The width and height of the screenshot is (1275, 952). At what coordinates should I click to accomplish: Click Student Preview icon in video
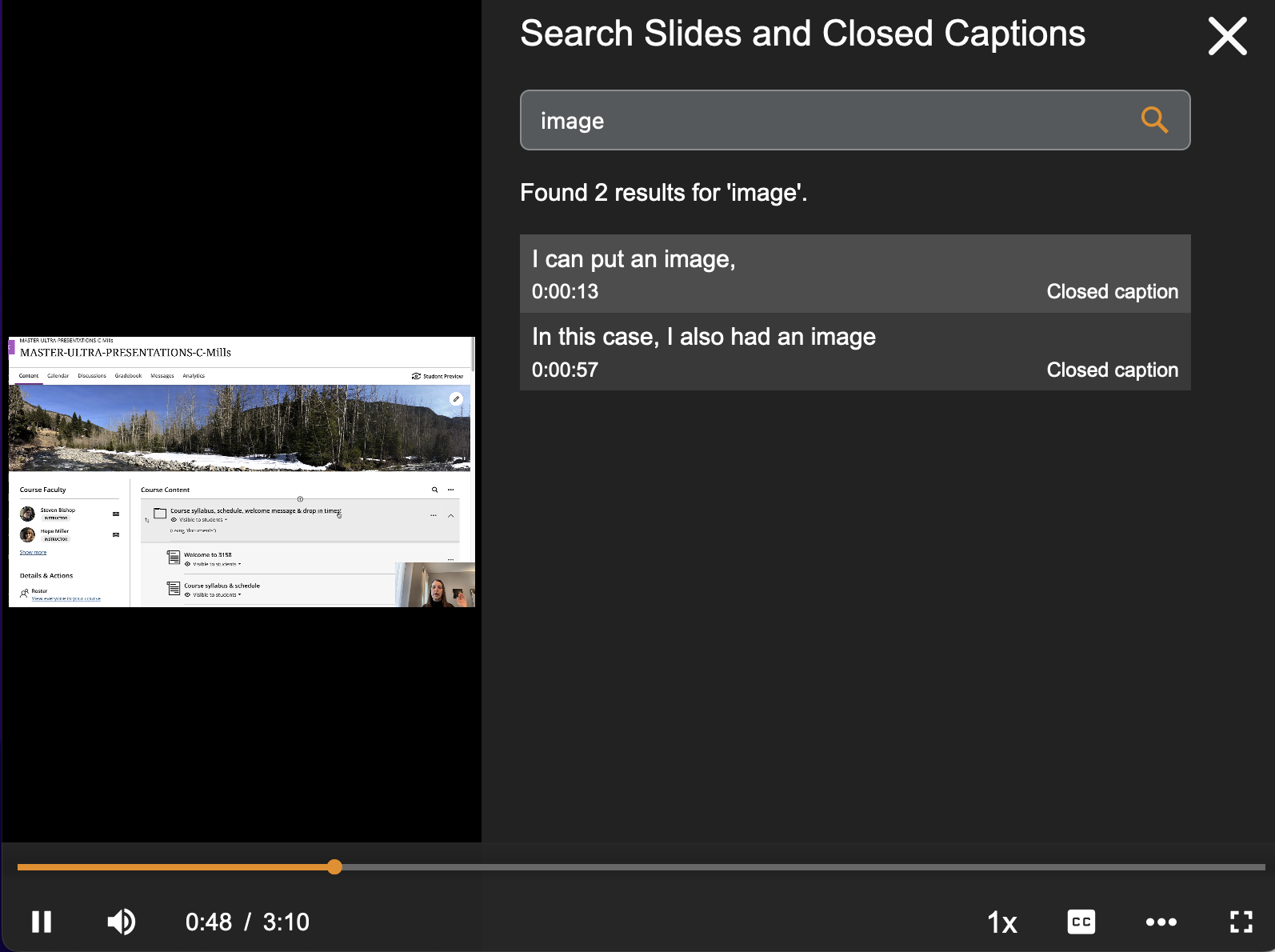(416, 376)
